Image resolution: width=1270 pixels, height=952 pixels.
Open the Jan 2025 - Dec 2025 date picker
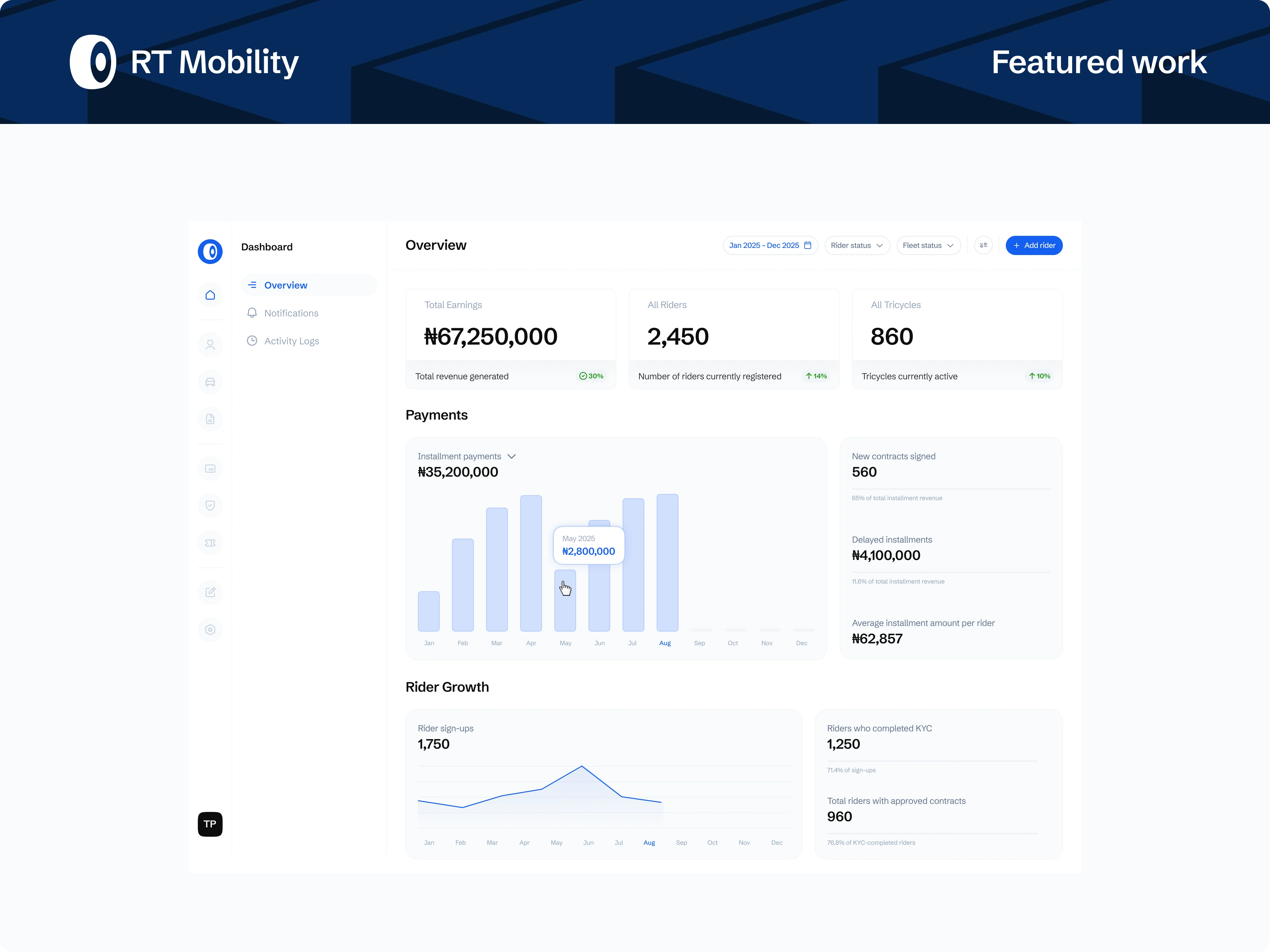coord(770,246)
